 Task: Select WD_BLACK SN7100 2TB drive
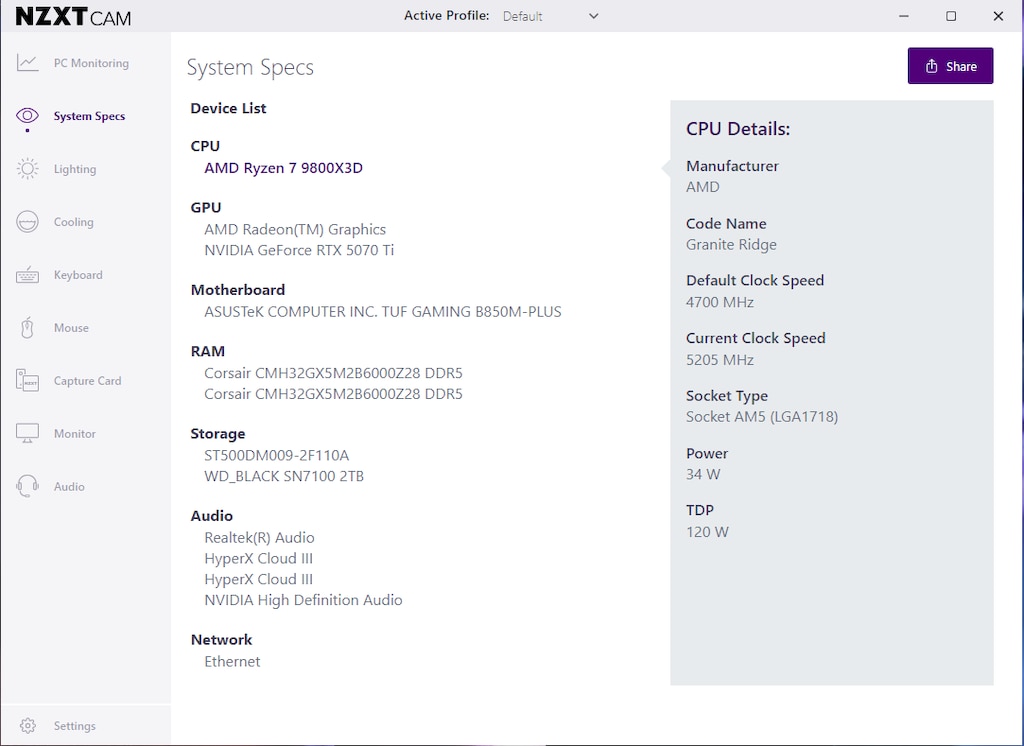tap(283, 476)
